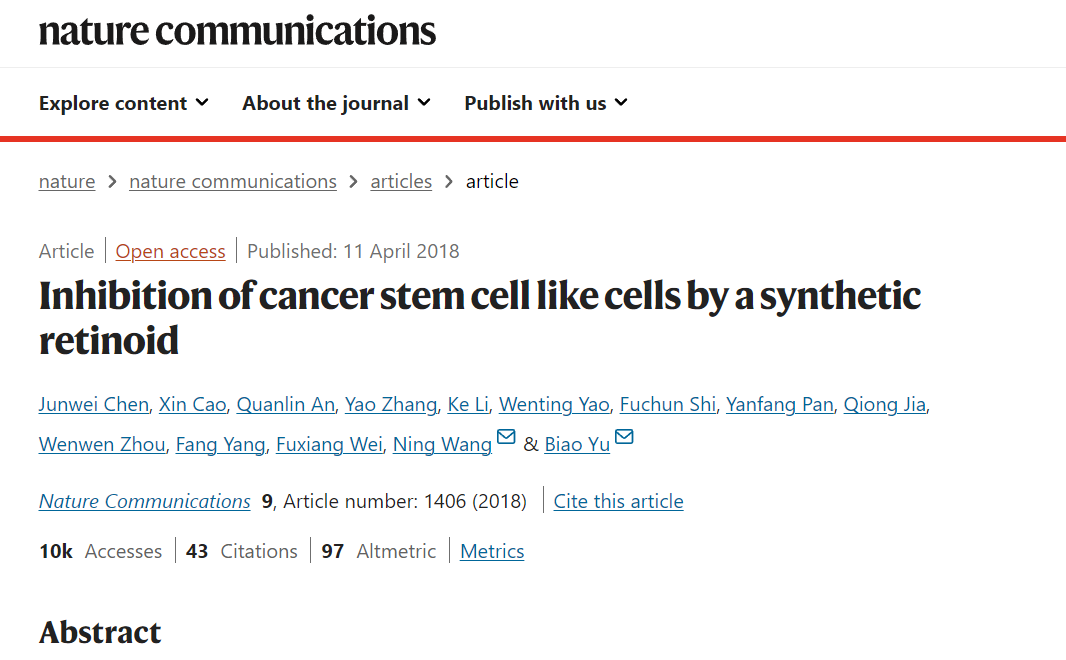Expand the Explore content menu
The height and width of the screenshot is (660, 1066).
coord(123,103)
